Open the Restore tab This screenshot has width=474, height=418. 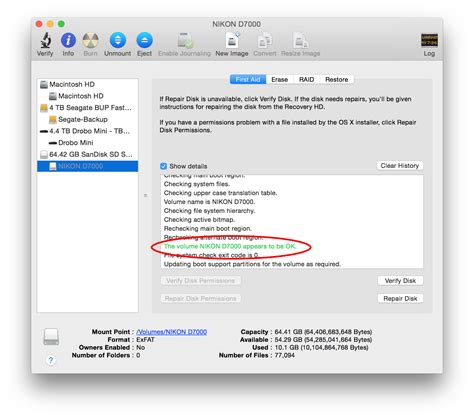[x=337, y=79]
